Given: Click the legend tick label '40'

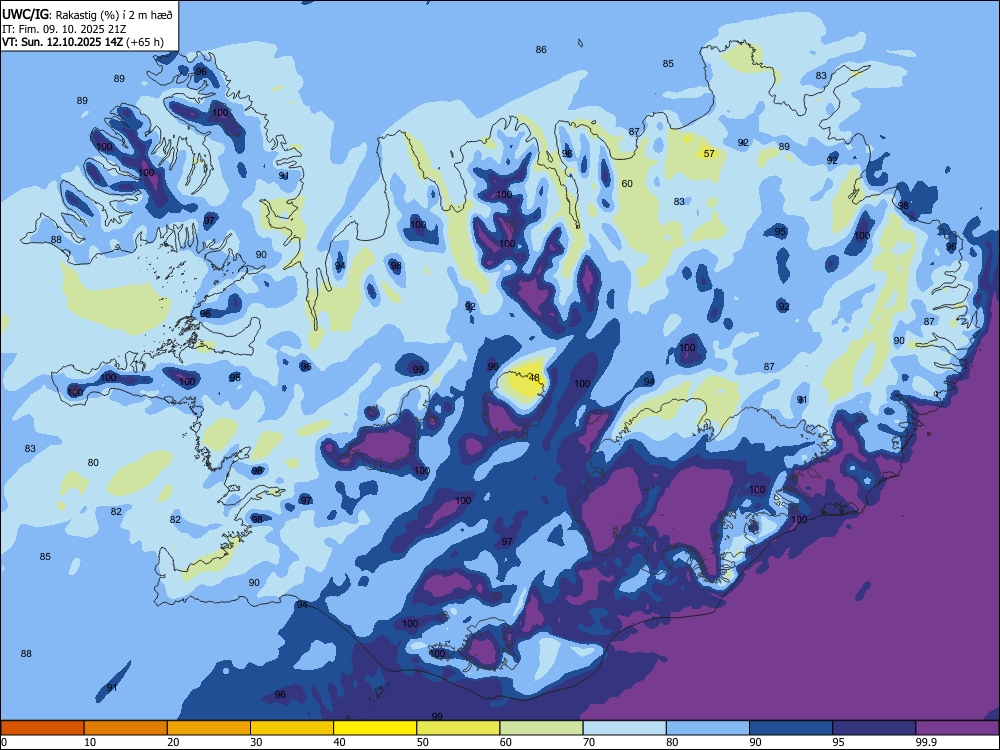Looking at the screenshot, I should tap(340, 742).
